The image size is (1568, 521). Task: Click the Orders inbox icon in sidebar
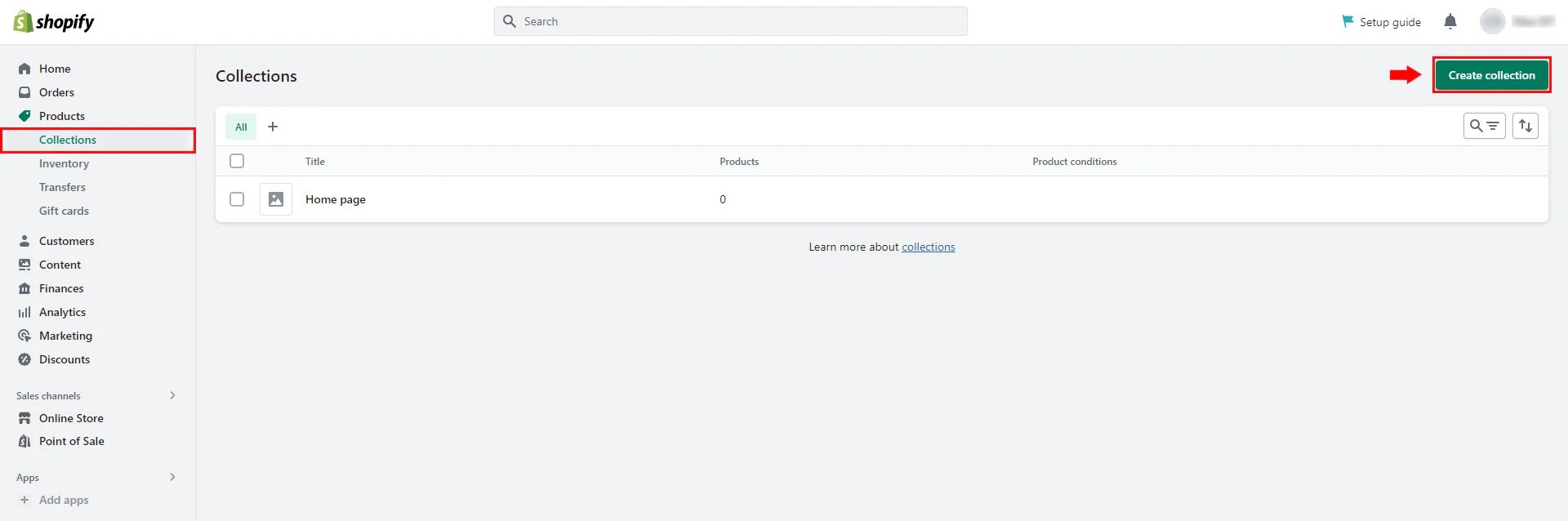[24, 92]
